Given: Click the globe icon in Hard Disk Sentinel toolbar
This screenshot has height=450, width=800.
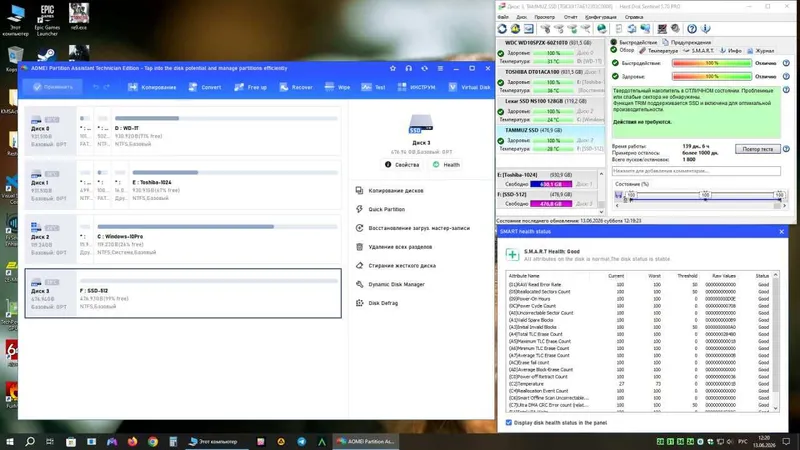Looking at the screenshot, I should click(x=602, y=29).
